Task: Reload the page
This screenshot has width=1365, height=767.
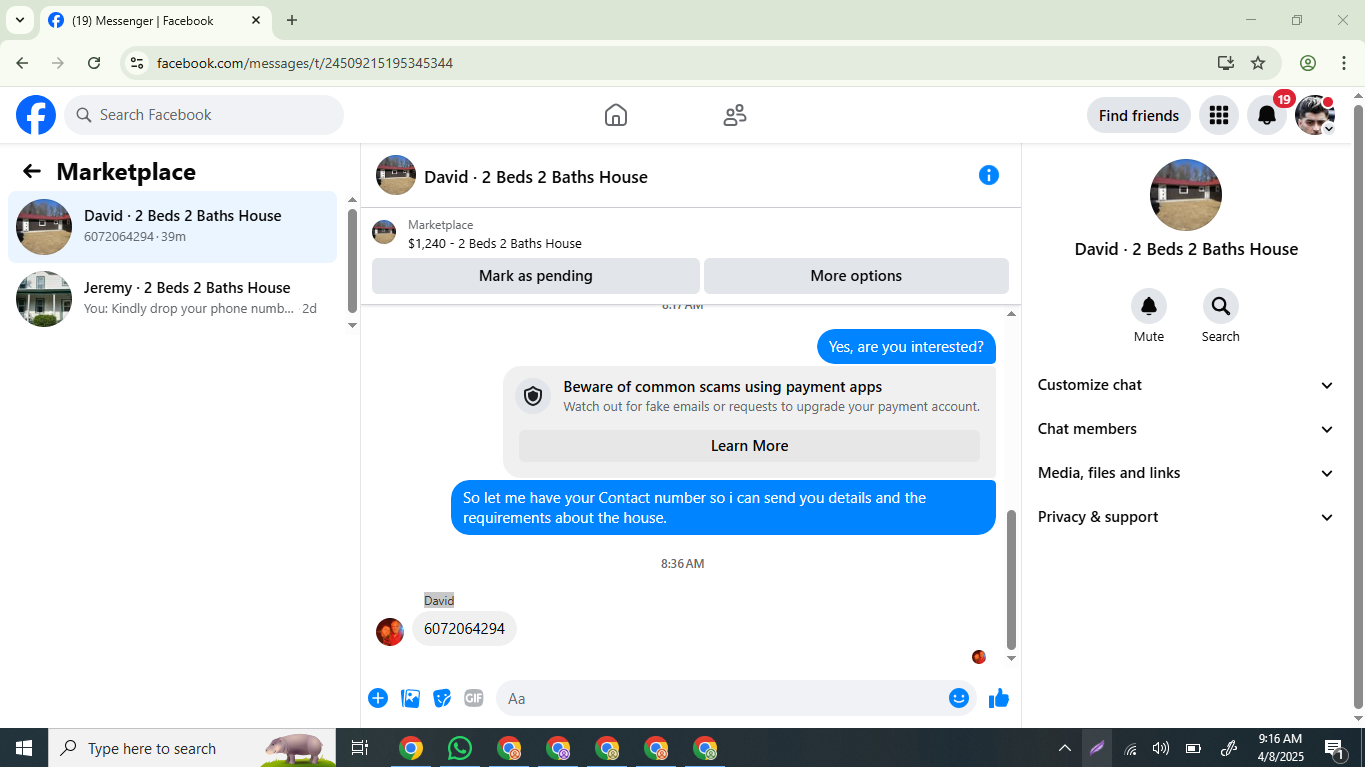Action: (94, 63)
